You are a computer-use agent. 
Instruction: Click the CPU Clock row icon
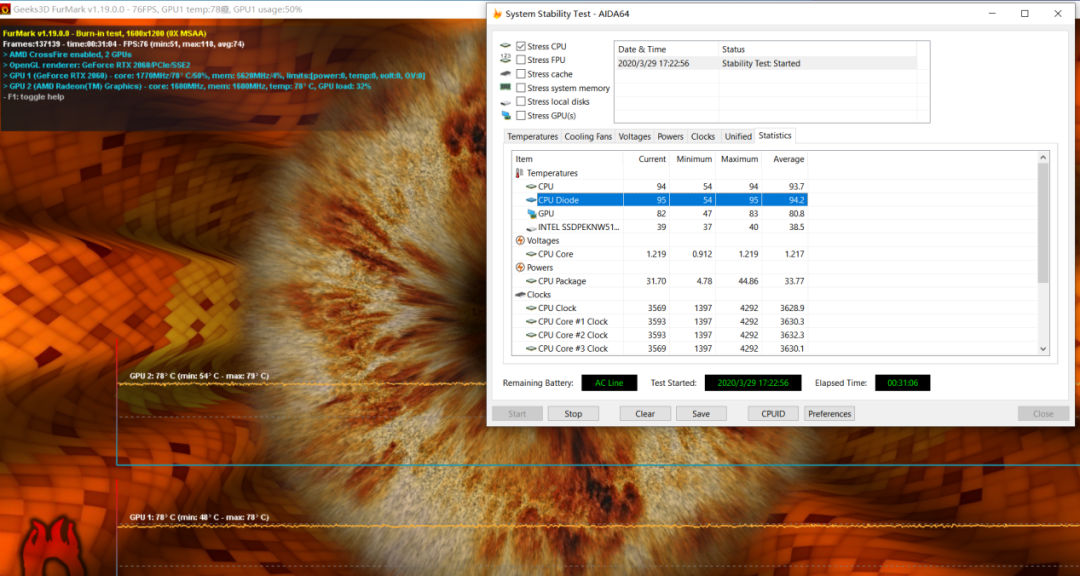tap(531, 308)
